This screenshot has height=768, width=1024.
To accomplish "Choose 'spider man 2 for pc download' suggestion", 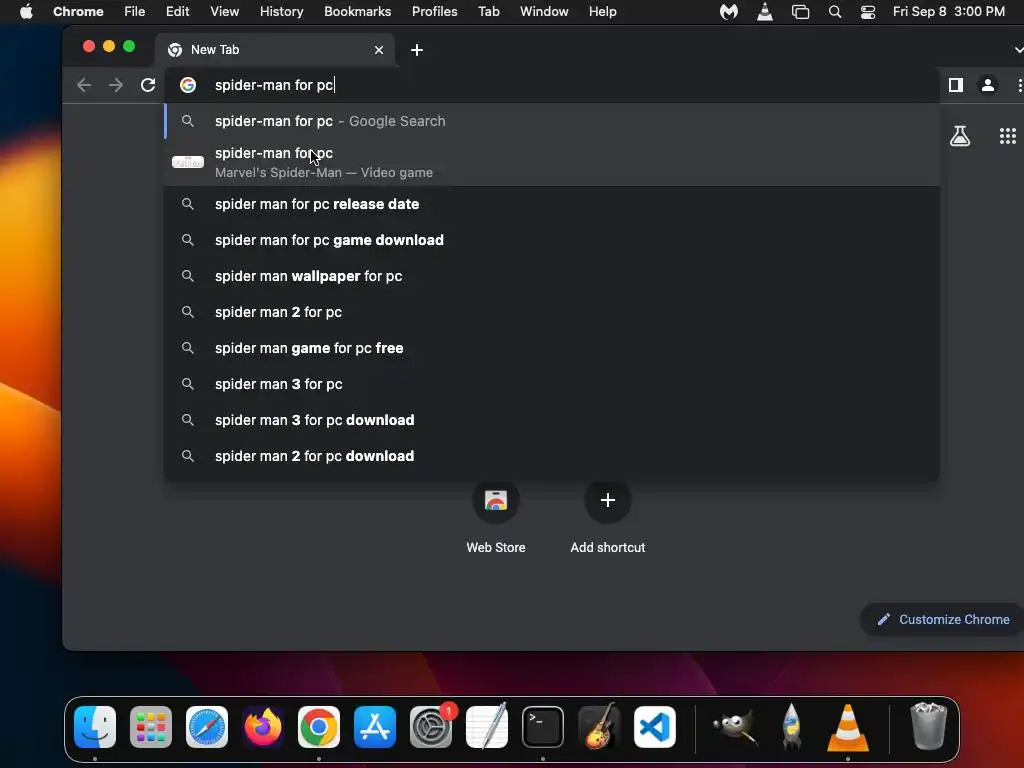I will (552, 455).
